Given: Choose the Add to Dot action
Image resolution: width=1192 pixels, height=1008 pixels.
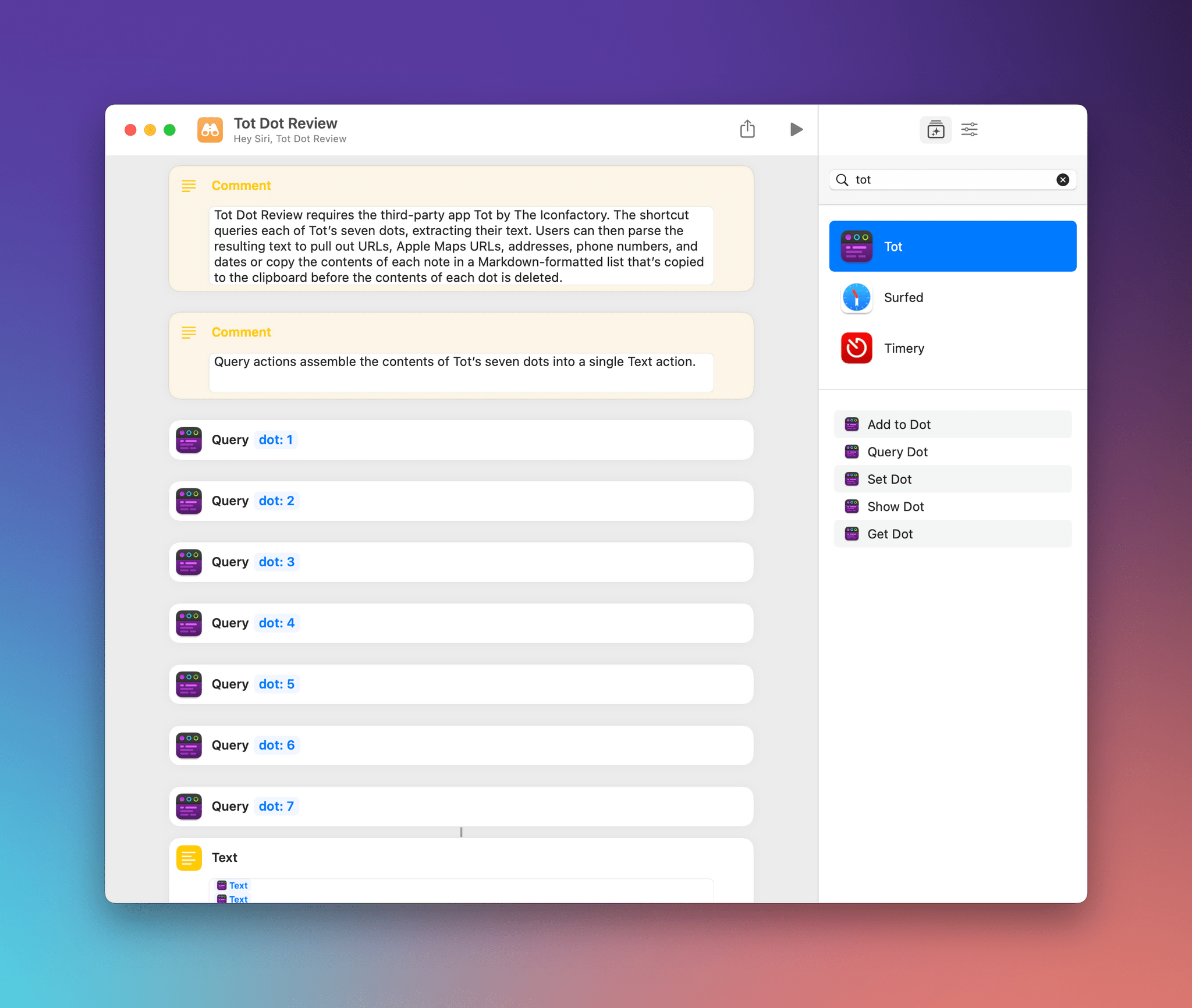Looking at the screenshot, I should coord(953,424).
